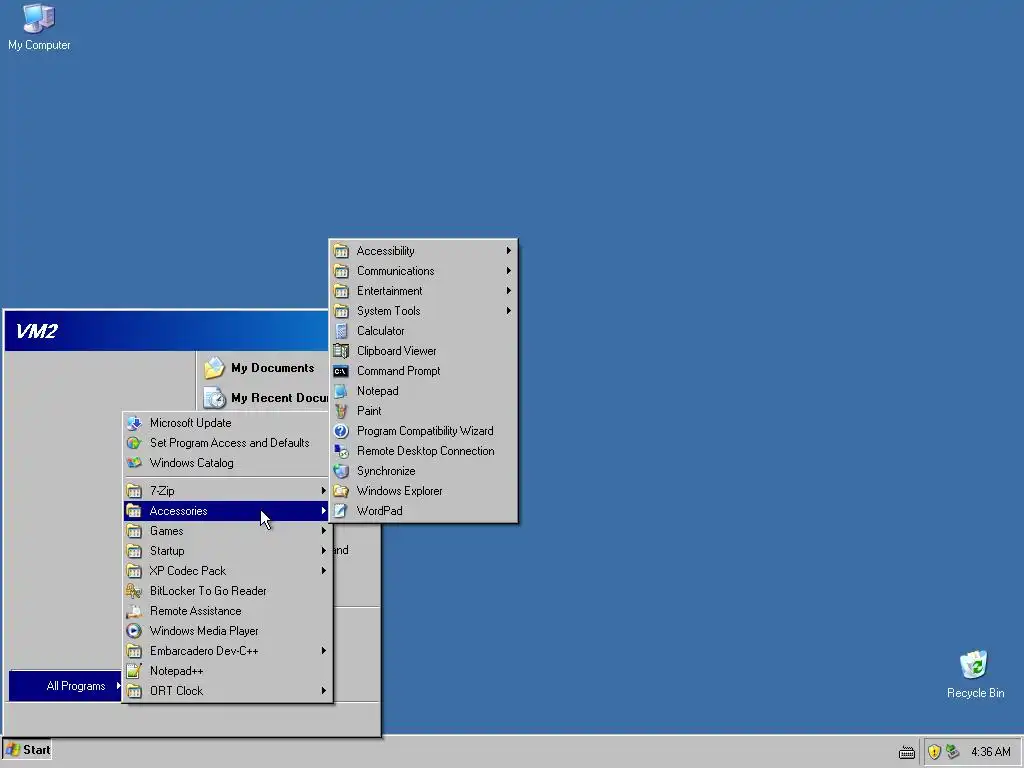Click the My Recent Documents icon

point(214,398)
